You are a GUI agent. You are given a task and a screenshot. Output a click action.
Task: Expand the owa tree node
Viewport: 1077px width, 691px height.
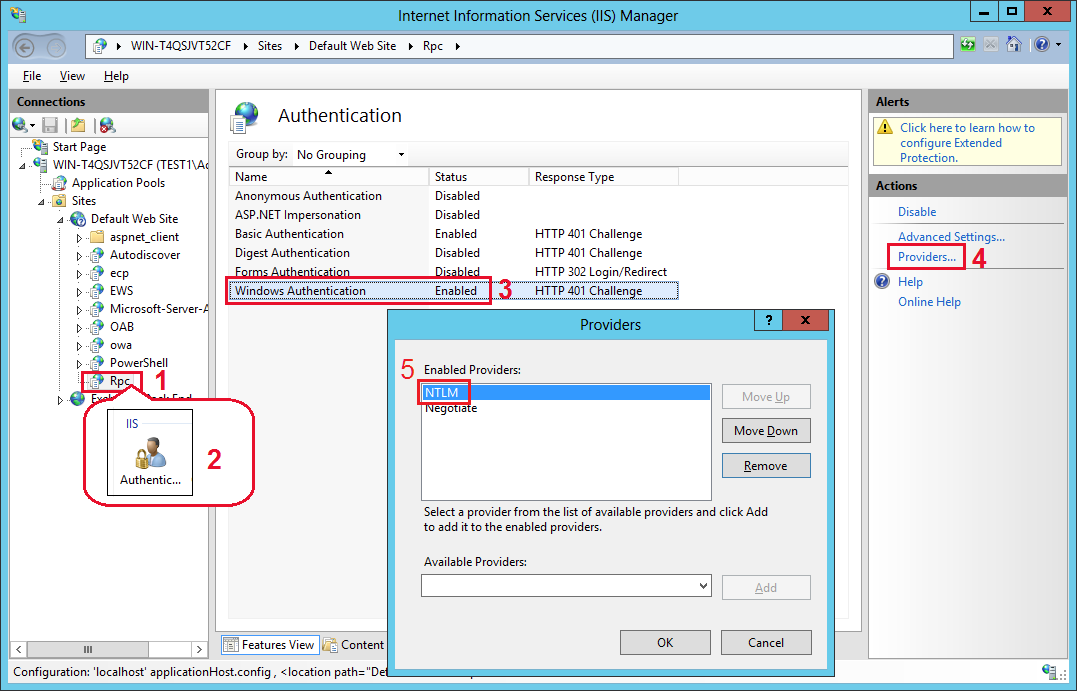tap(79, 346)
